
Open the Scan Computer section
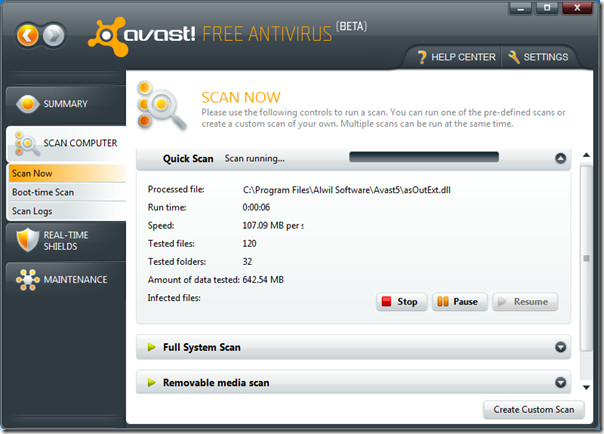coord(66,143)
